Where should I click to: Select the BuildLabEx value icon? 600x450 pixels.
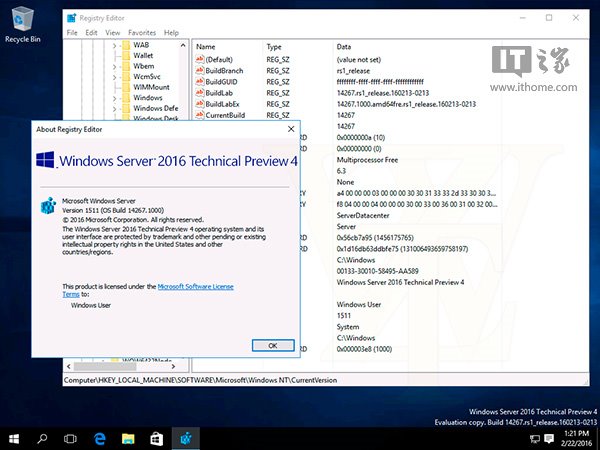click(x=199, y=104)
